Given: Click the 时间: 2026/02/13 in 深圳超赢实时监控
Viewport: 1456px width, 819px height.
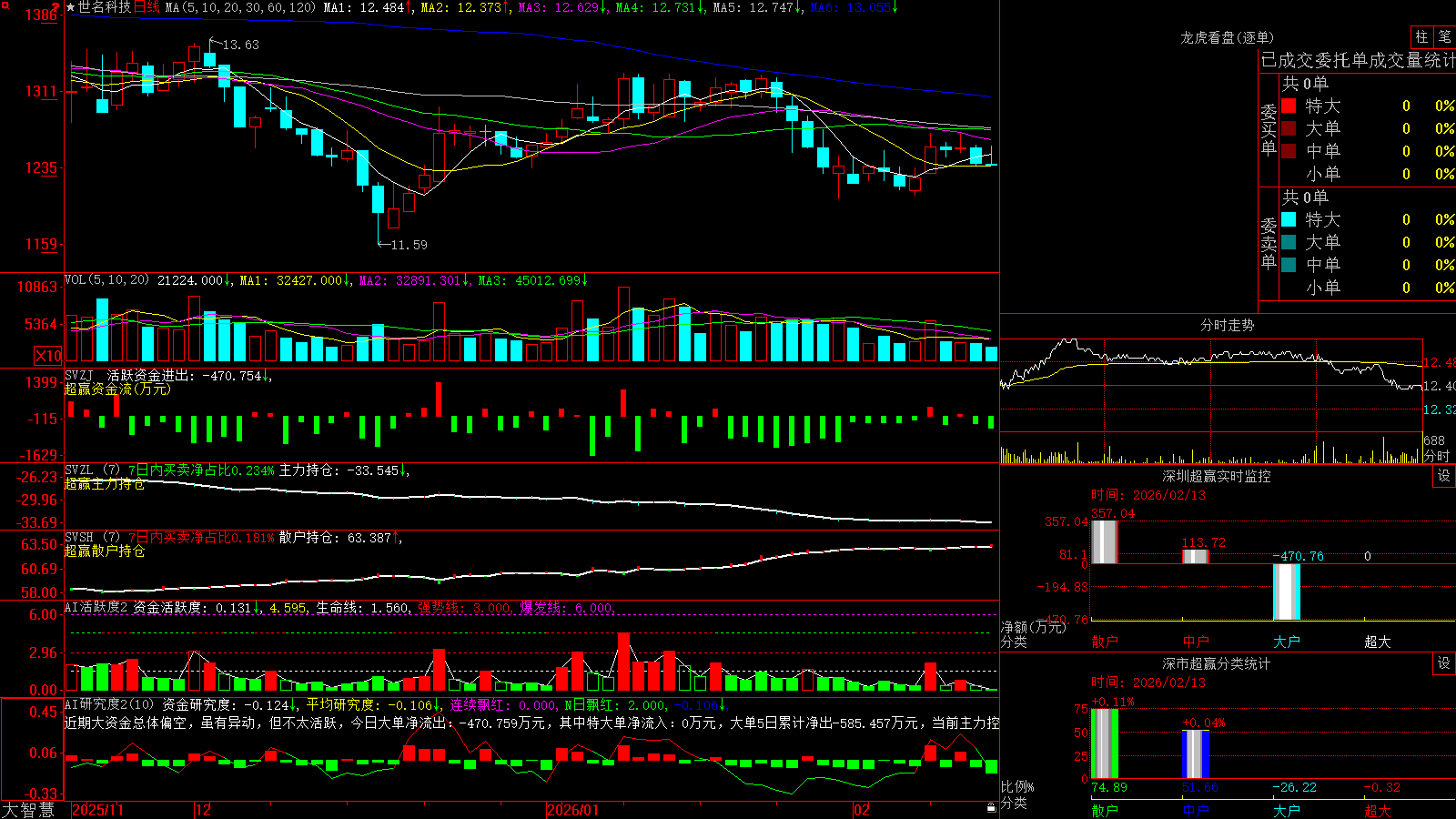Looking at the screenshot, I should [x=1148, y=495].
